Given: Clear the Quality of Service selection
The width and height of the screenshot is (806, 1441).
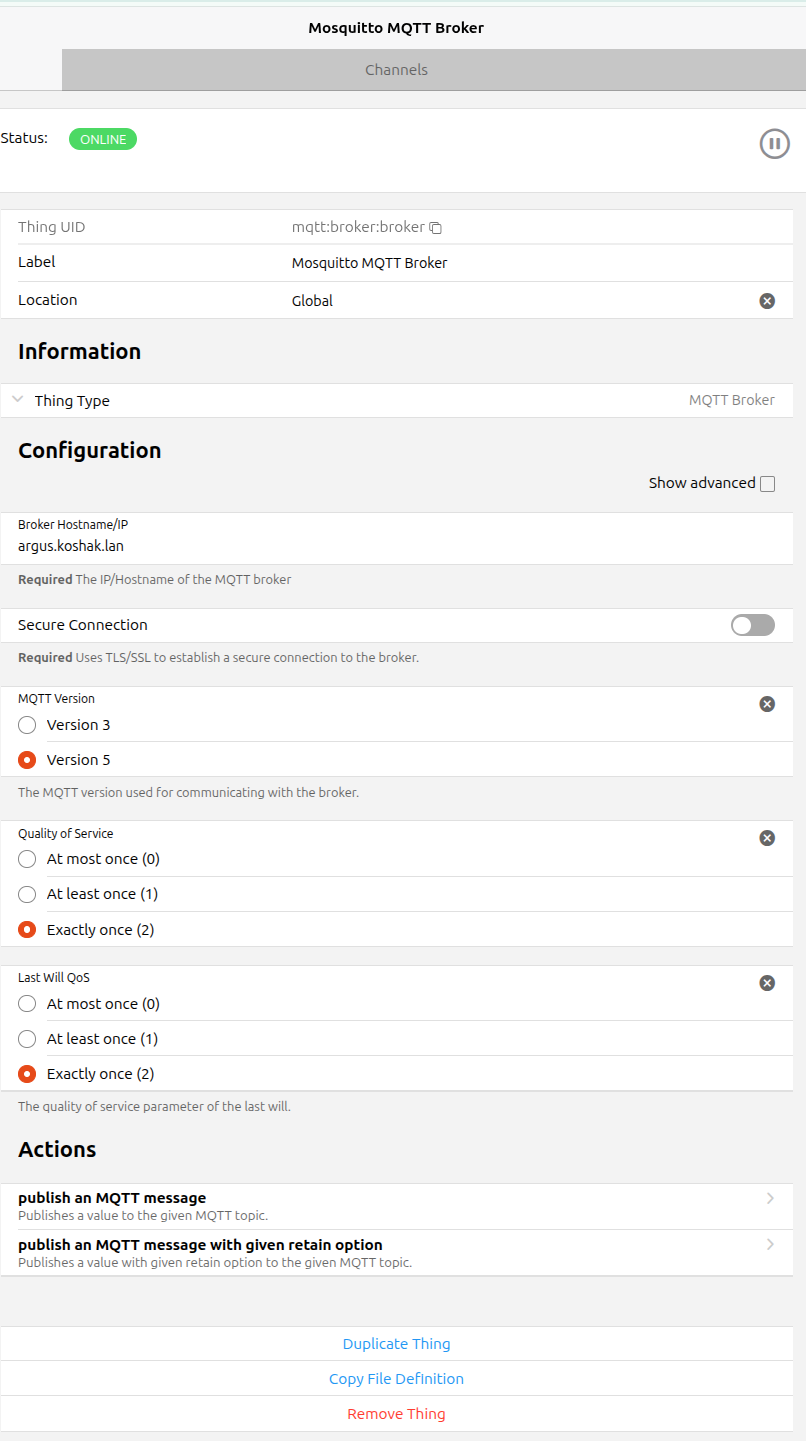Looking at the screenshot, I should coord(767,838).
